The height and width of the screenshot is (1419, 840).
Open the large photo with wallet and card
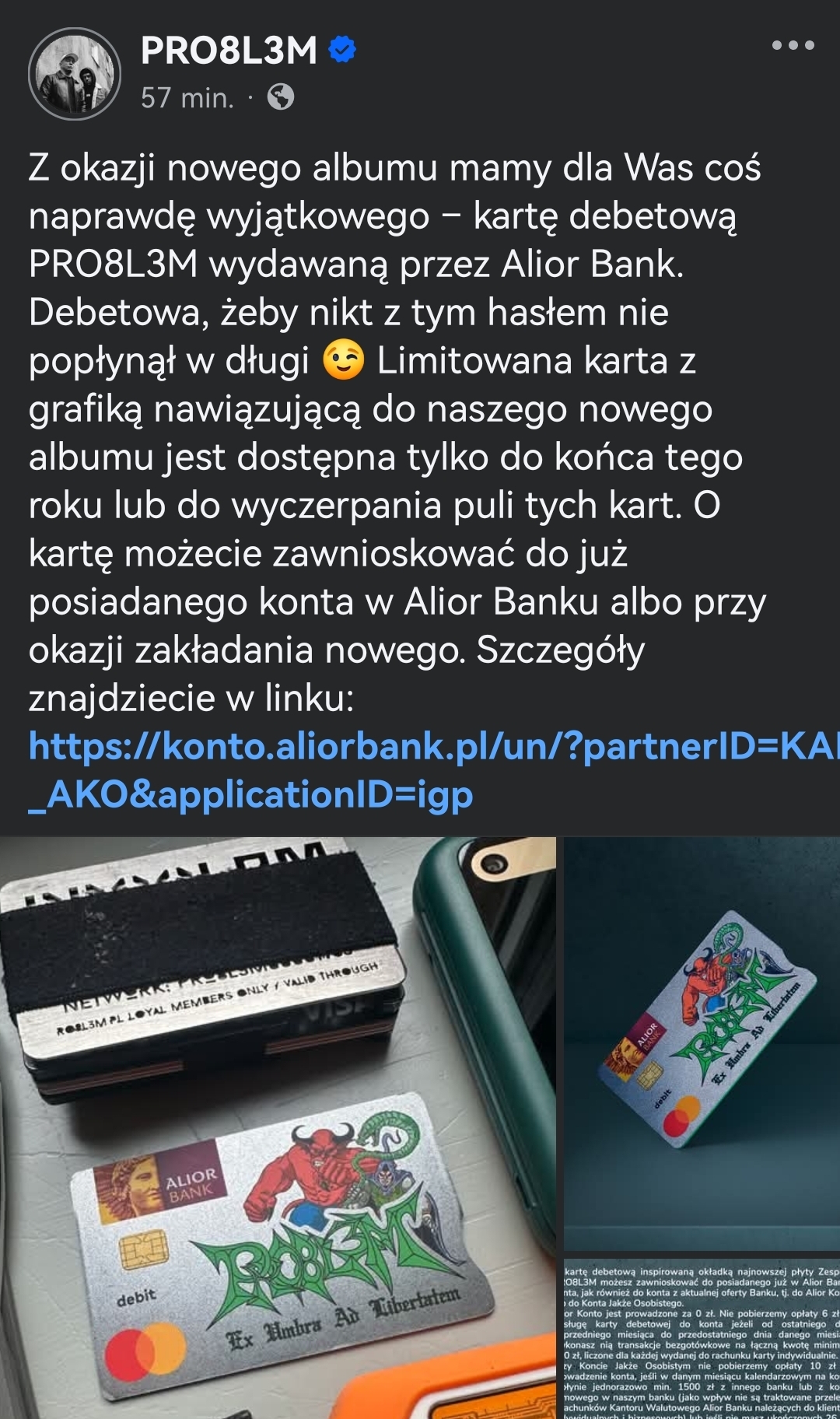point(278,1128)
